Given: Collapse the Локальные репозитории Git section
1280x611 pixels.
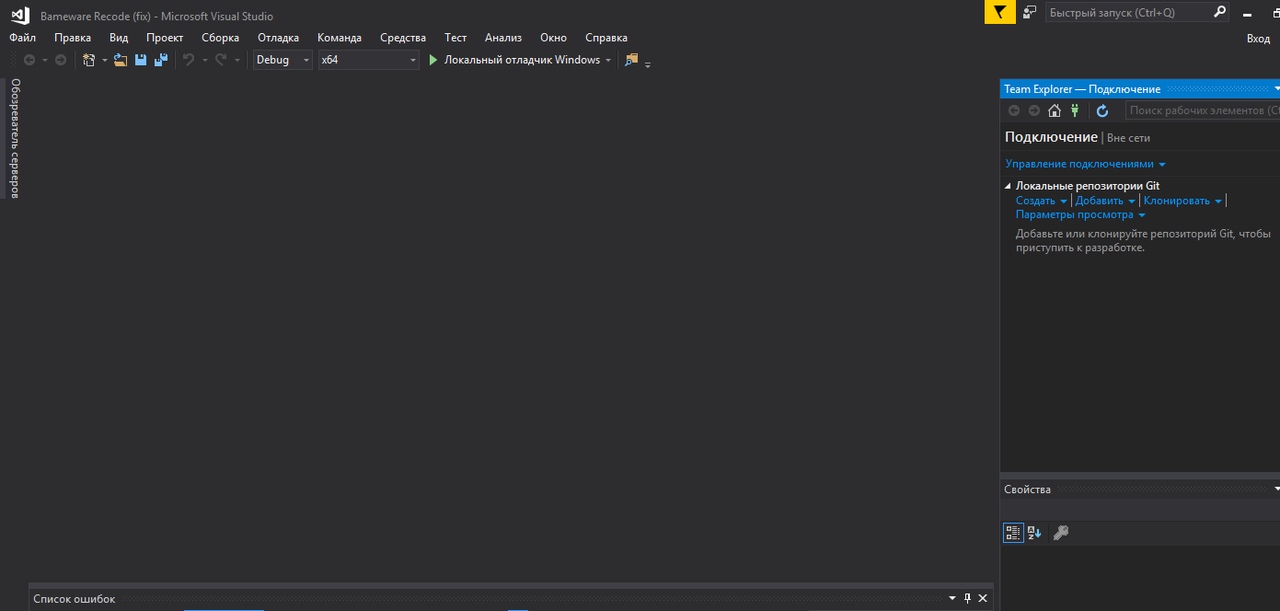Looking at the screenshot, I should [x=1008, y=186].
